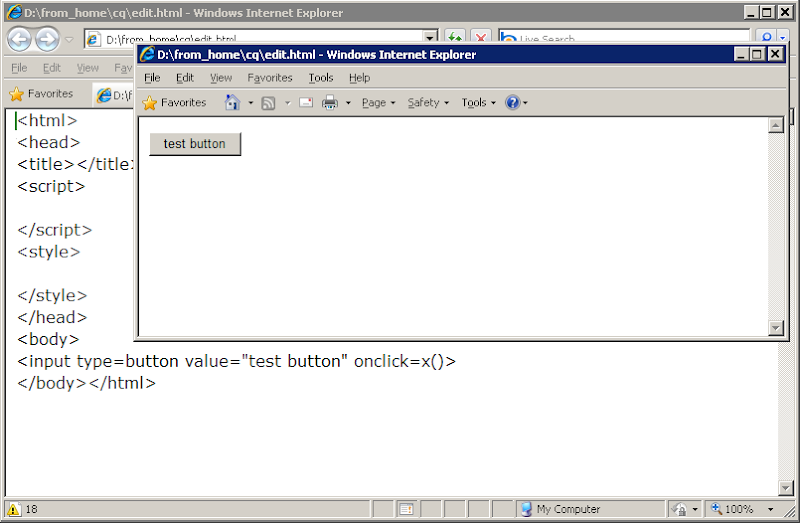The width and height of the screenshot is (800, 523).
Task: Expand the Print dropdown arrow
Action: 348,103
